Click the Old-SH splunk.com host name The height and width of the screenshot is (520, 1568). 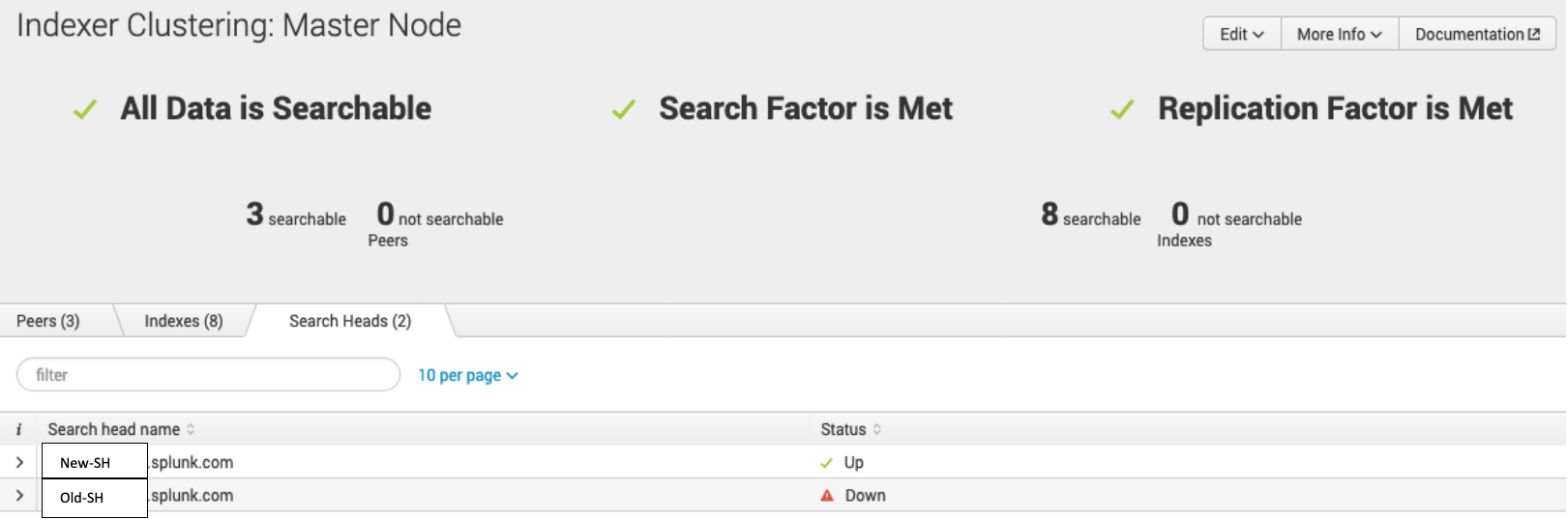click(x=145, y=496)
